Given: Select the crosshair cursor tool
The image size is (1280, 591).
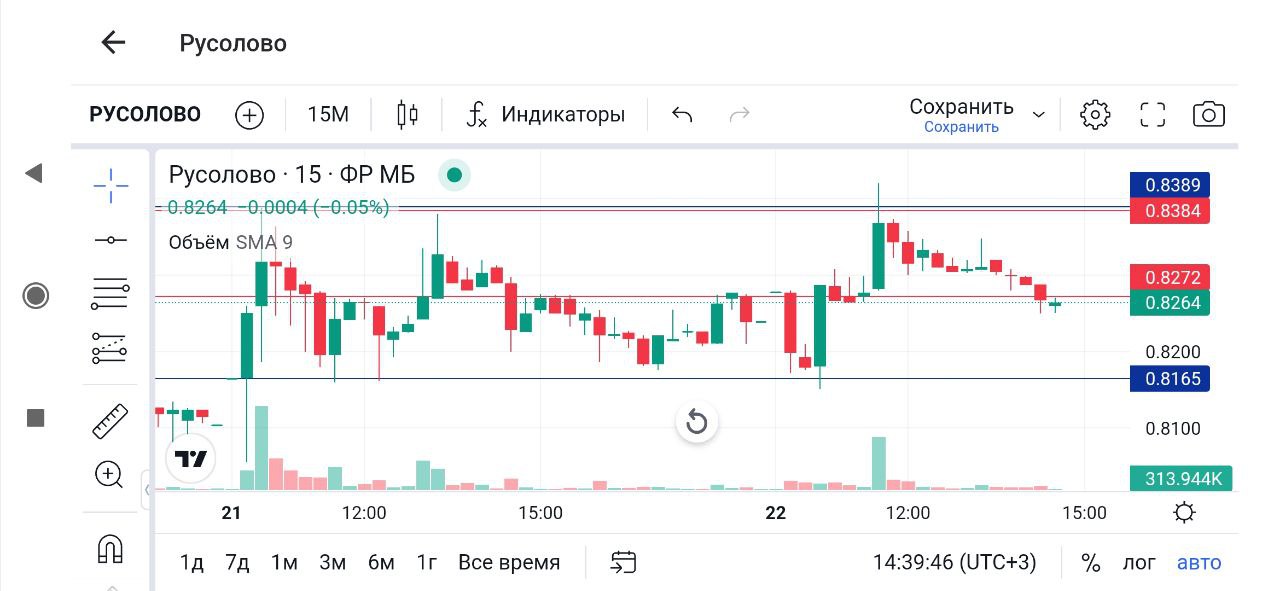Looking at the screenshot, I should tap(111, 185).
